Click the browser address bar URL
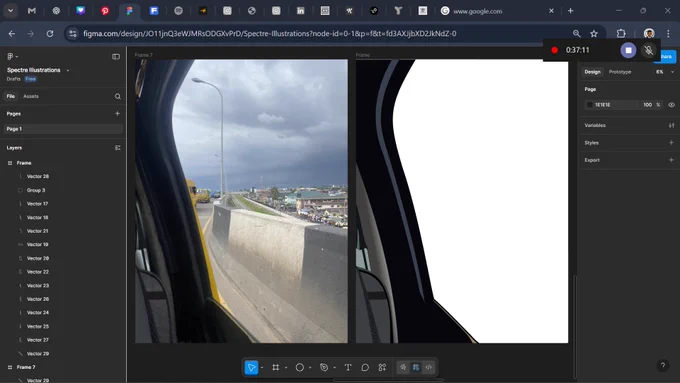680x383 pixels. click(270, 33)
